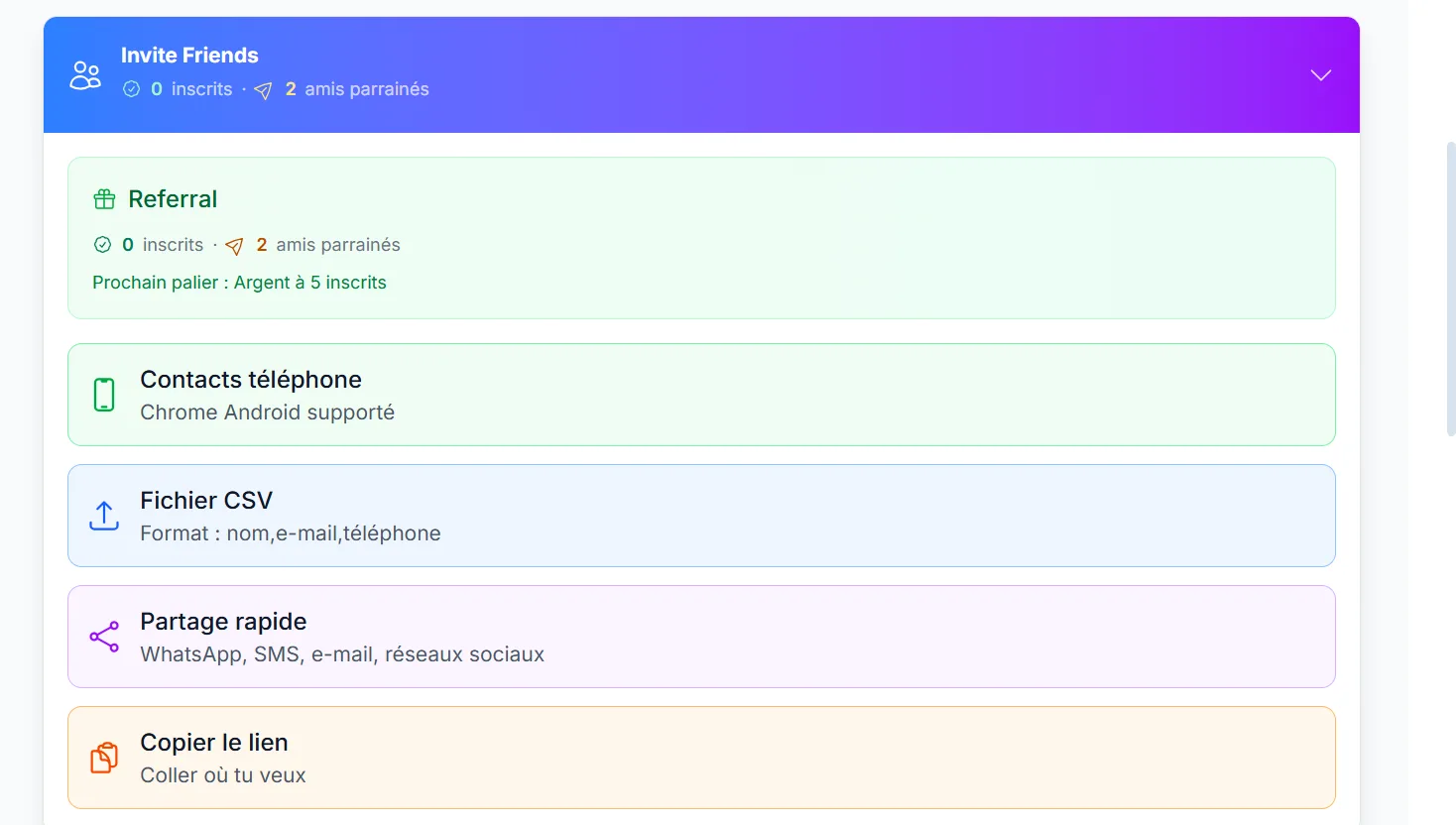Click 'Chrome Android supporté' subtitle

267,412
